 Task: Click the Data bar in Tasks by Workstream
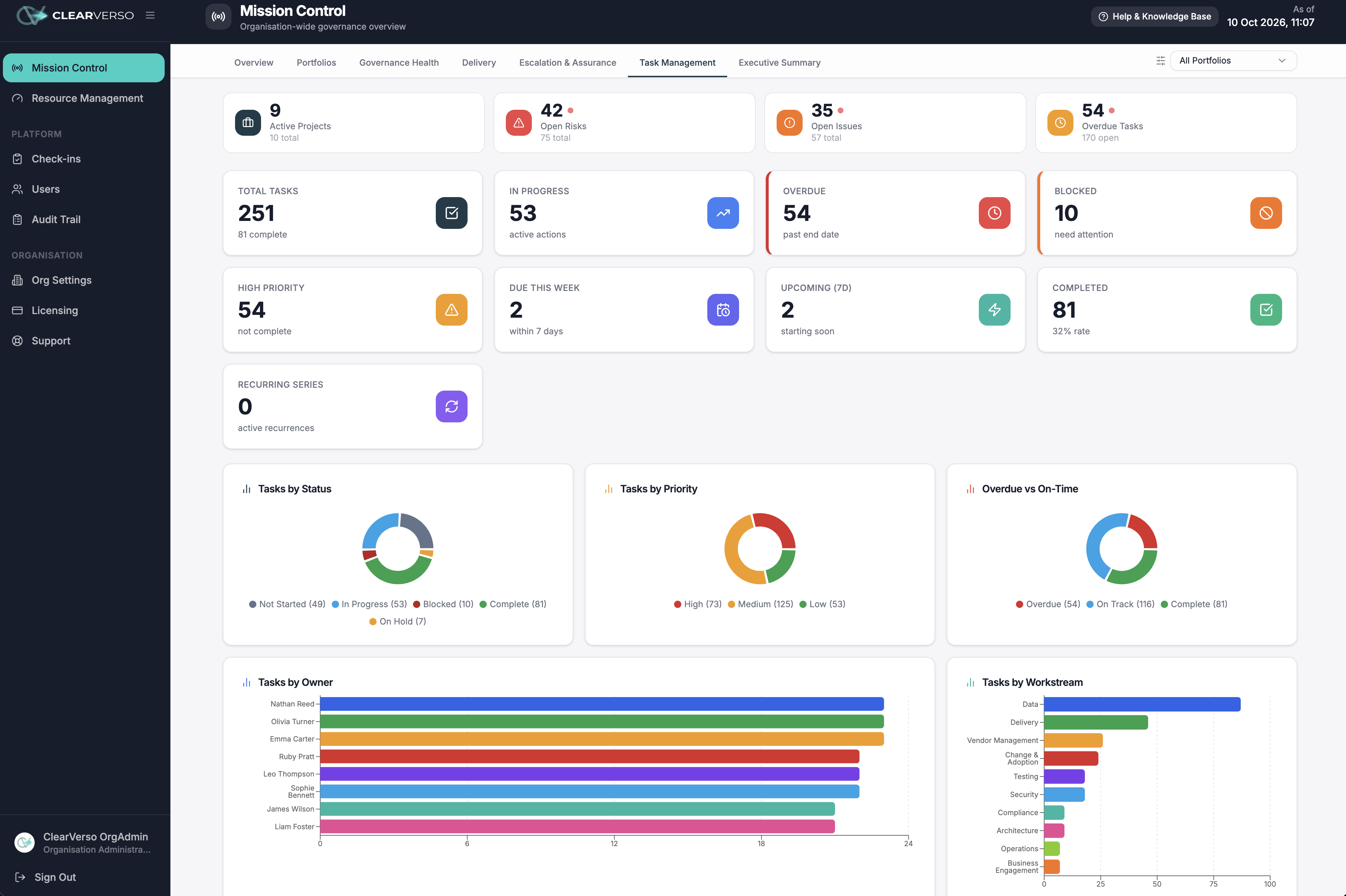(x=1142, y=704)
